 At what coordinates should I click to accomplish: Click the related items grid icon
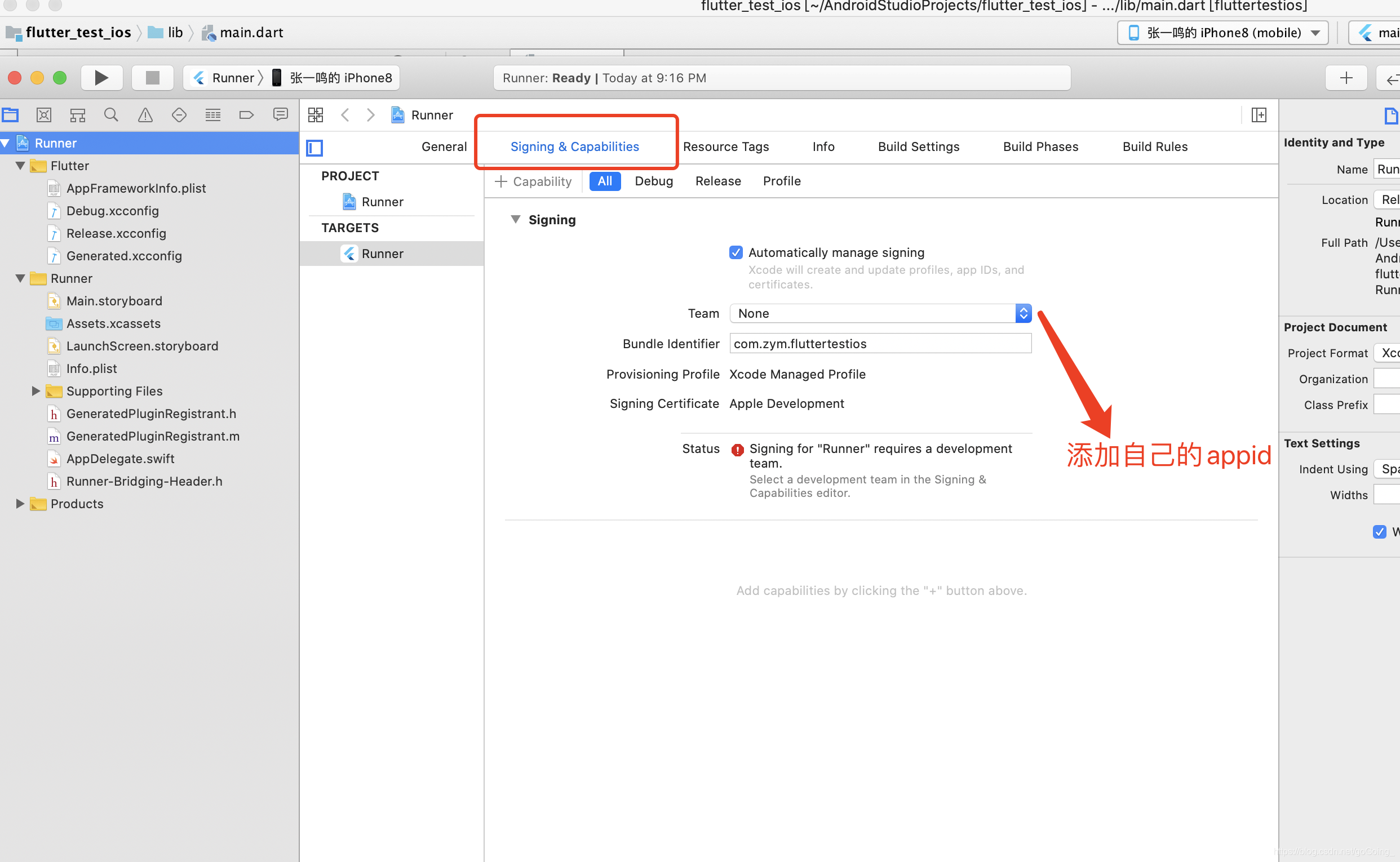coord(316,115)
